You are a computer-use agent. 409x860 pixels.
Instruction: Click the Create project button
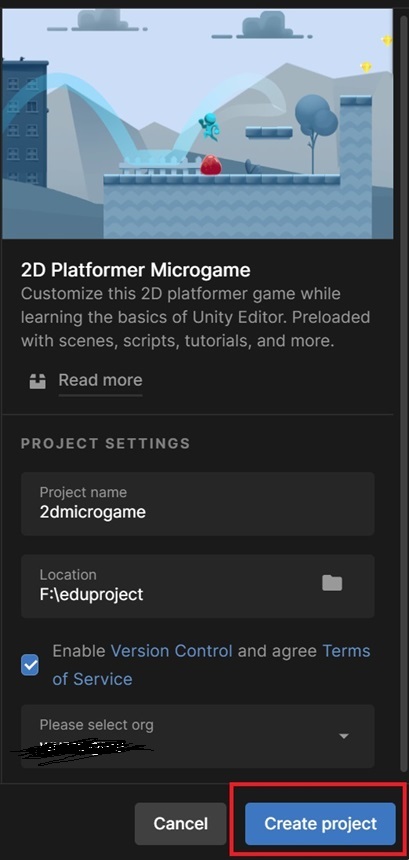[320, 823]
